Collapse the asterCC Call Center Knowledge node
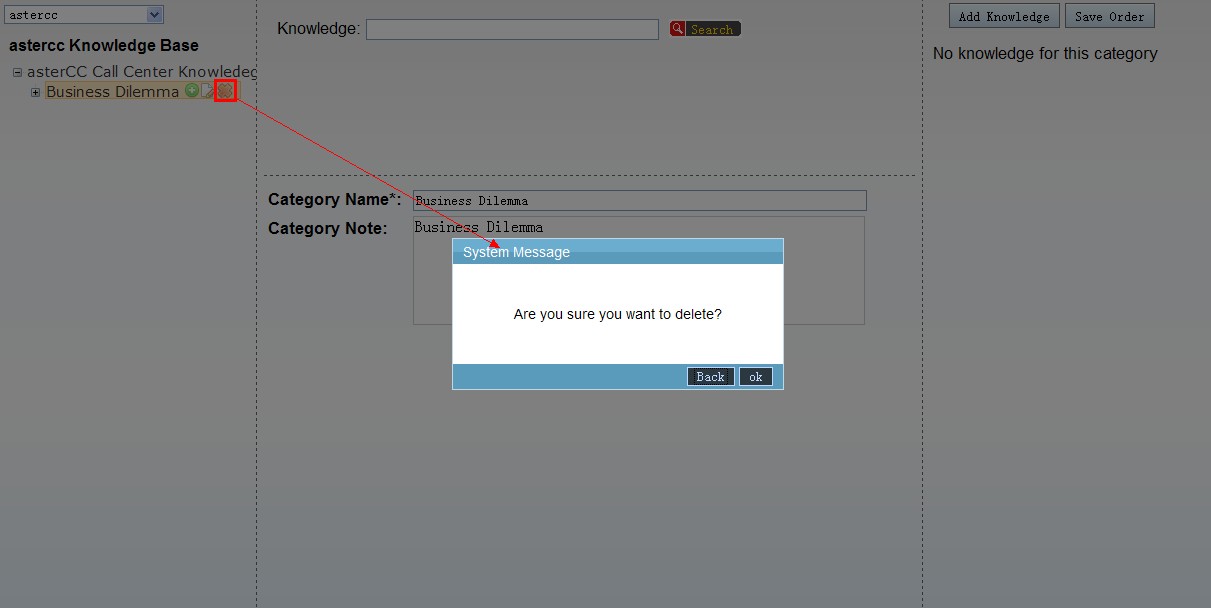This screenshot has width=1211, height=608. pyautogui.click(x=17, y=72)
